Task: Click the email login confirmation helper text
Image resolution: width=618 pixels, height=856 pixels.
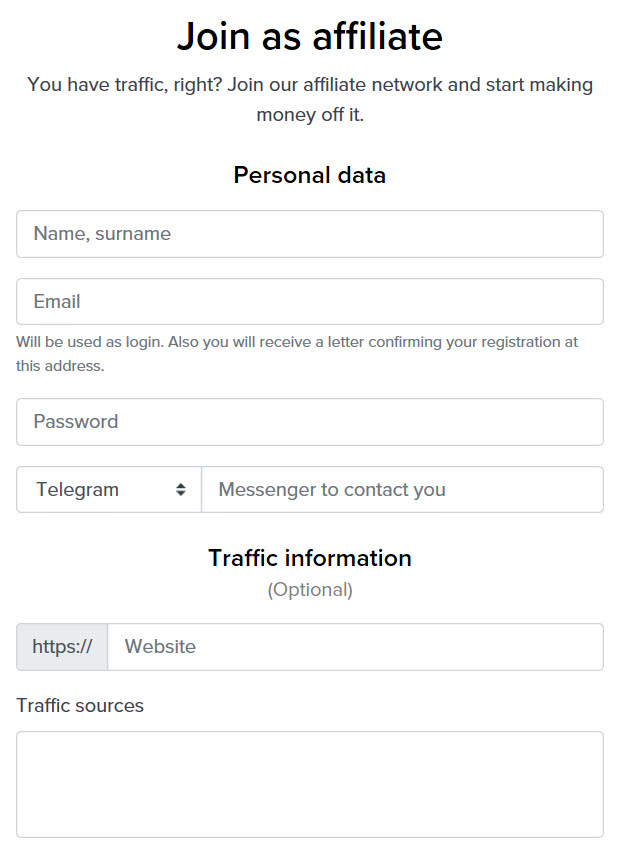Action: pos(295,352)
